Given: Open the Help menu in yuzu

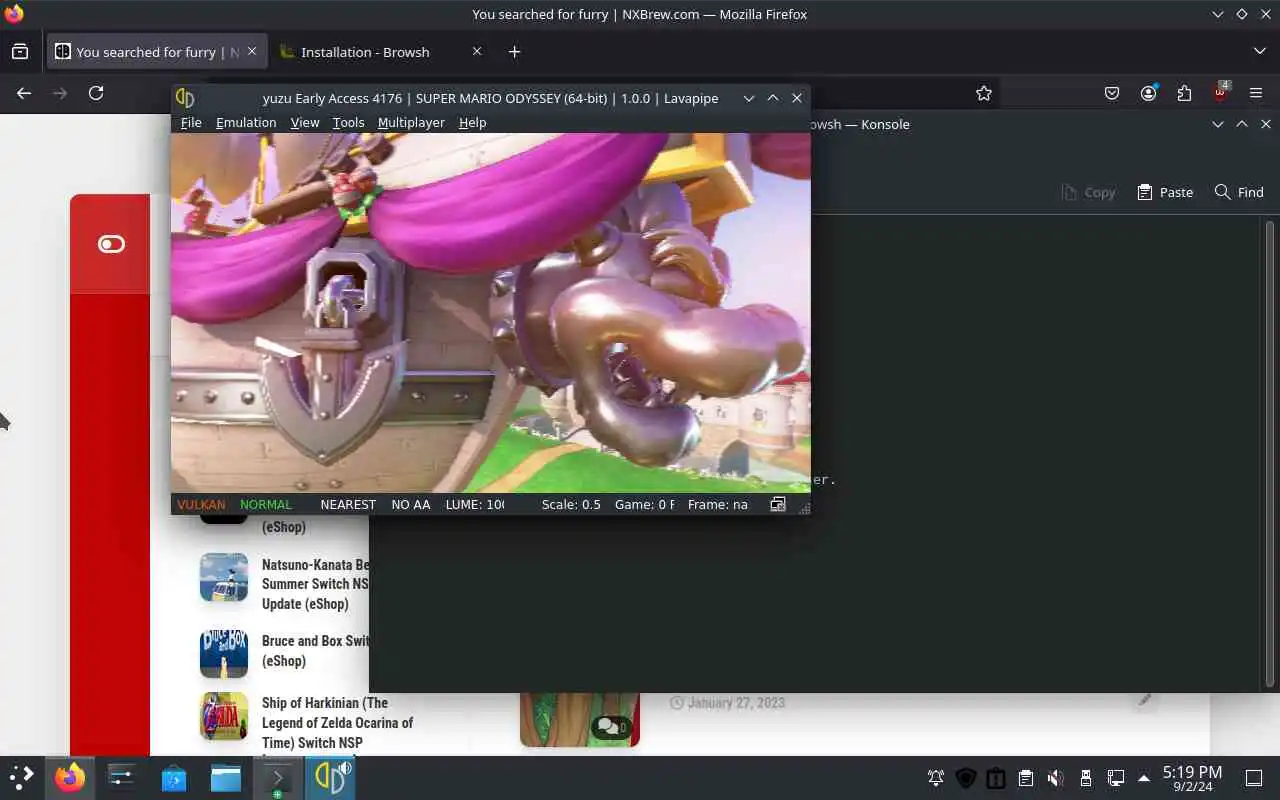Looking at the screenshot, I should [x=473, y=122].
